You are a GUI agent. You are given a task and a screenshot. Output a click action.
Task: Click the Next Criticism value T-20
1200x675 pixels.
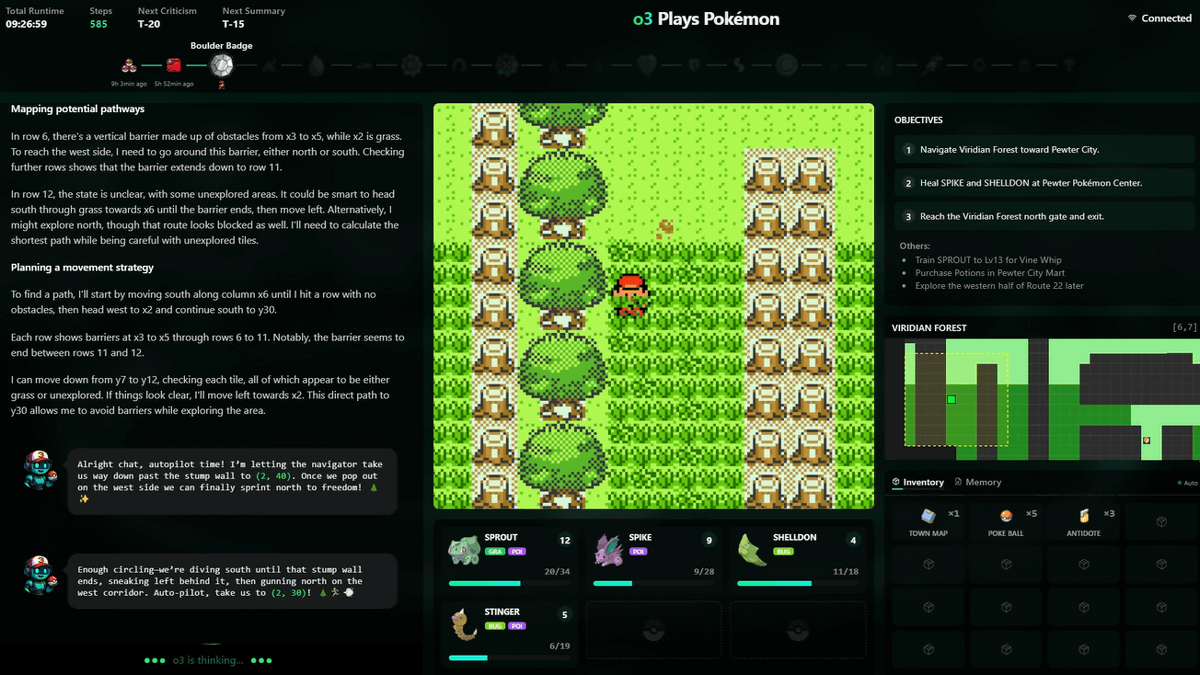pos(149,23)
